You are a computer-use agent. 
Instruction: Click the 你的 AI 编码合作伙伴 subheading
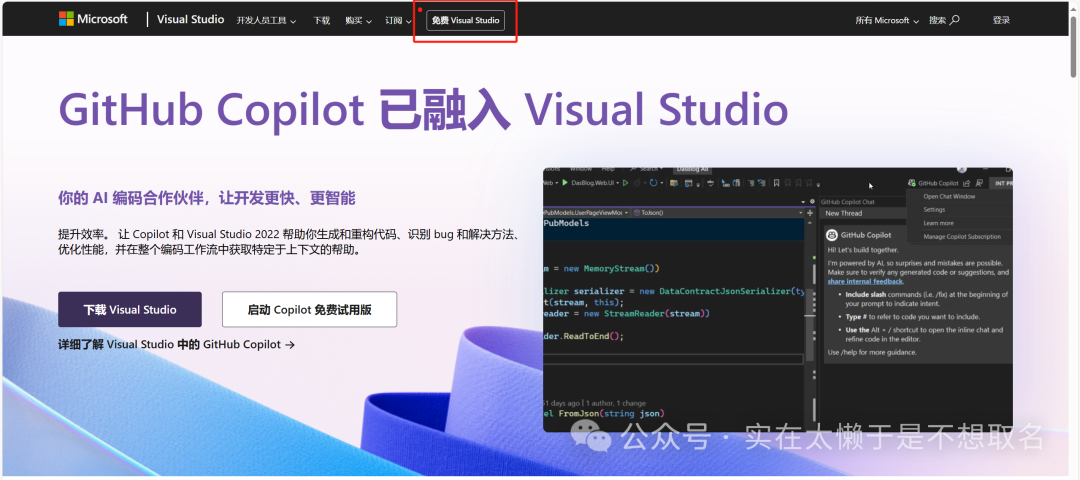207,198
